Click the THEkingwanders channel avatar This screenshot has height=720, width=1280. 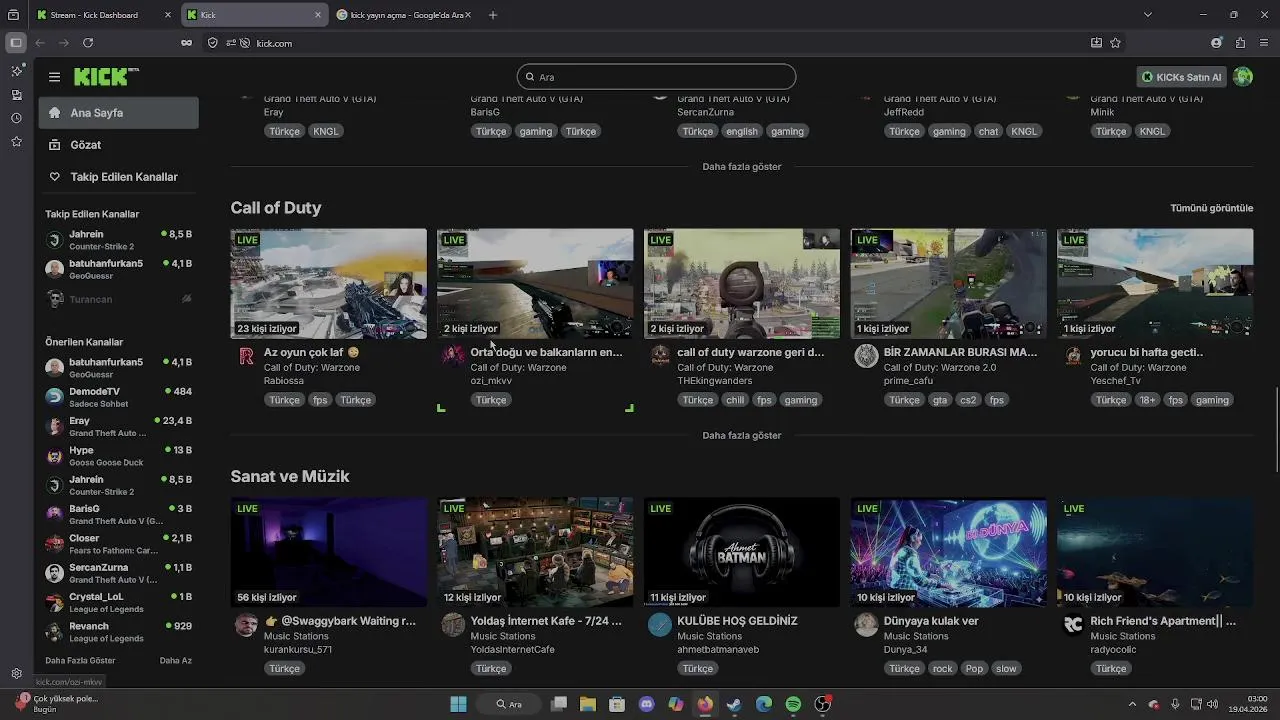coord(660,356)
